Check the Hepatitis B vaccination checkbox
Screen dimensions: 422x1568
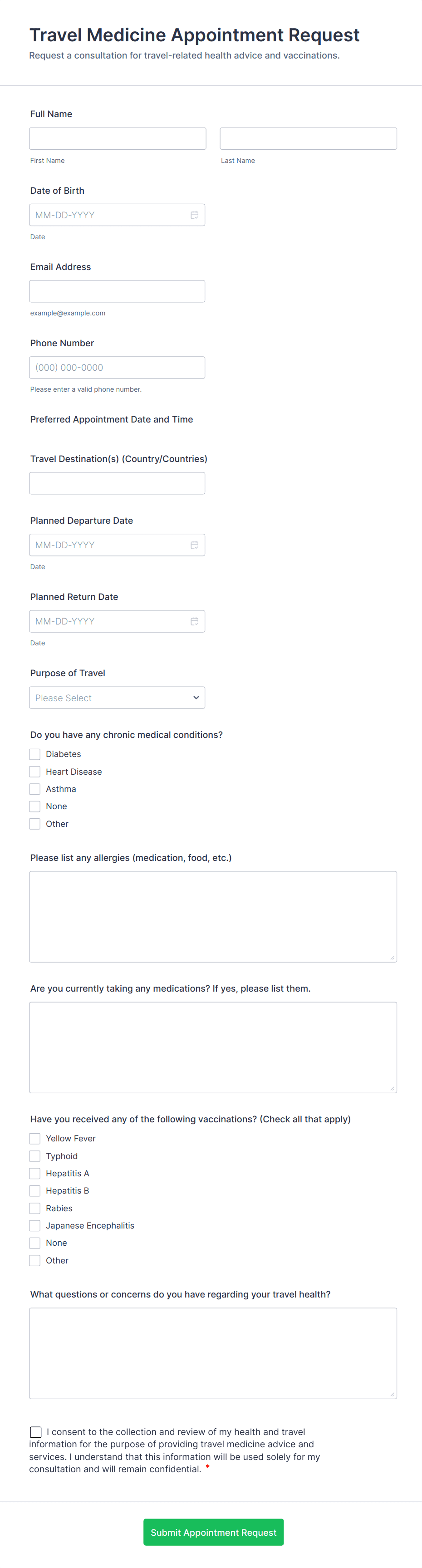coord(34,1190)
